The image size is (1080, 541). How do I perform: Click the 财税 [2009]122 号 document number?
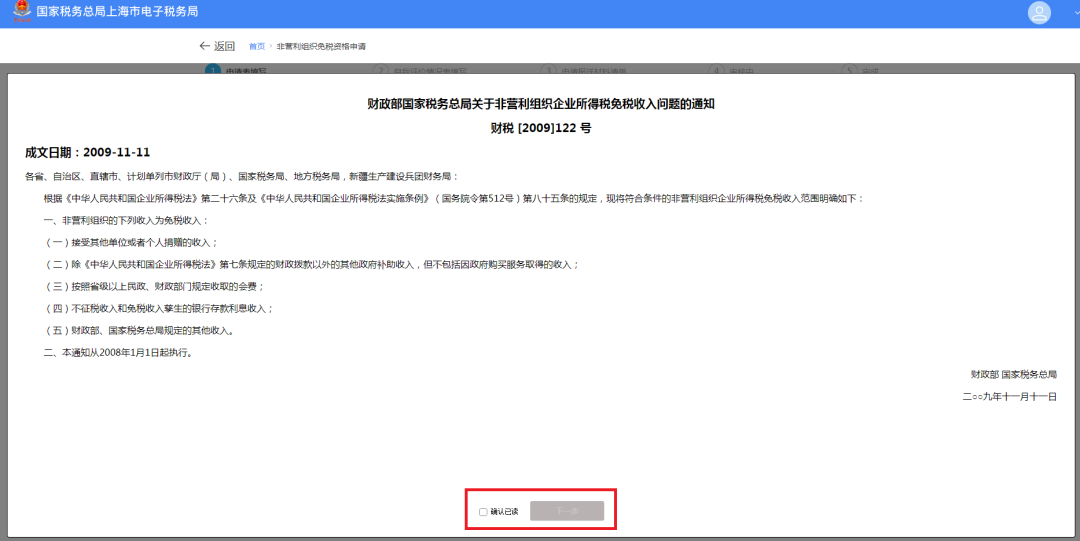(541, 128)
